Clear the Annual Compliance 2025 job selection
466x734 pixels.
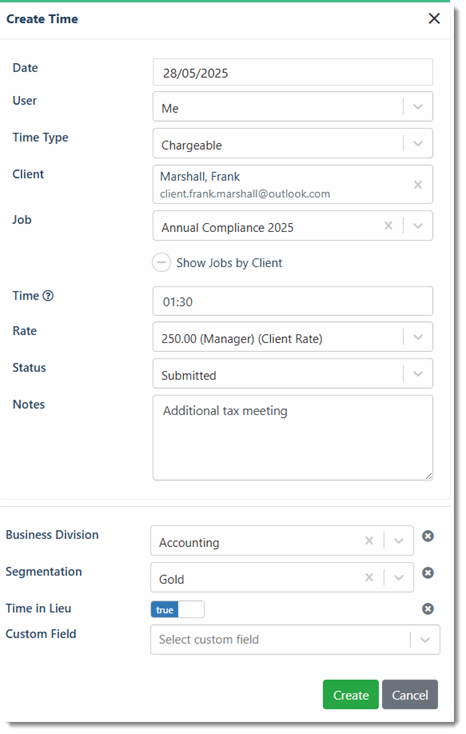point(388,226)
